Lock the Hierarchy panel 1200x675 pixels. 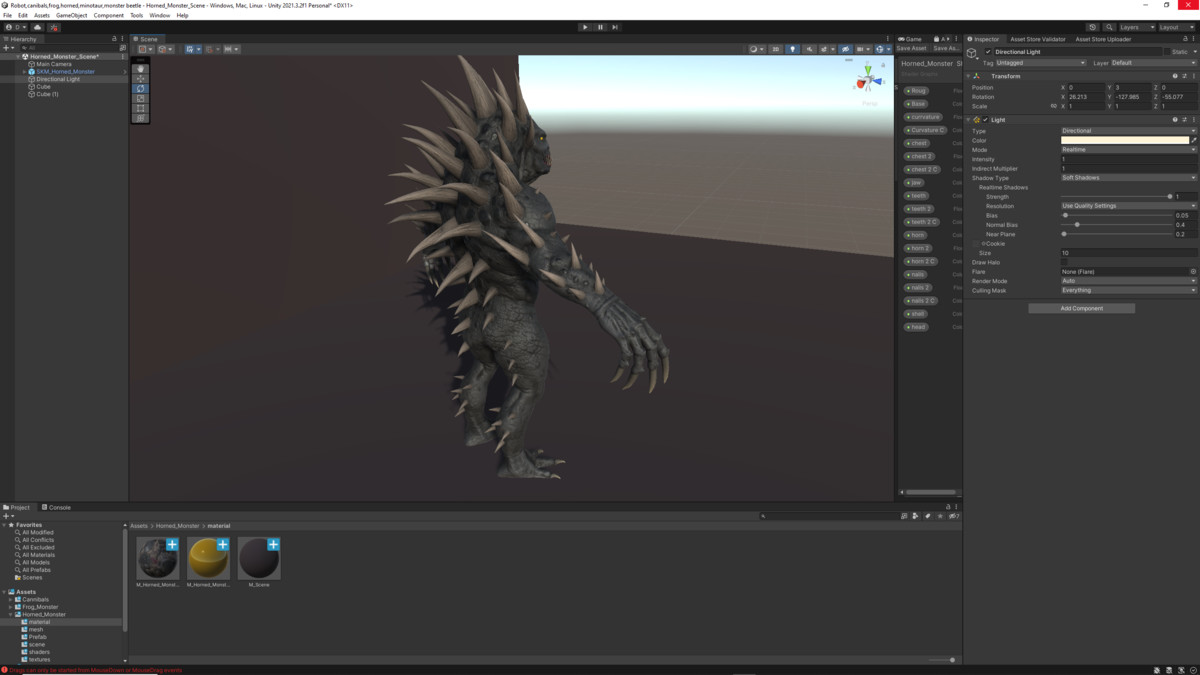click(x=114, y=39)
